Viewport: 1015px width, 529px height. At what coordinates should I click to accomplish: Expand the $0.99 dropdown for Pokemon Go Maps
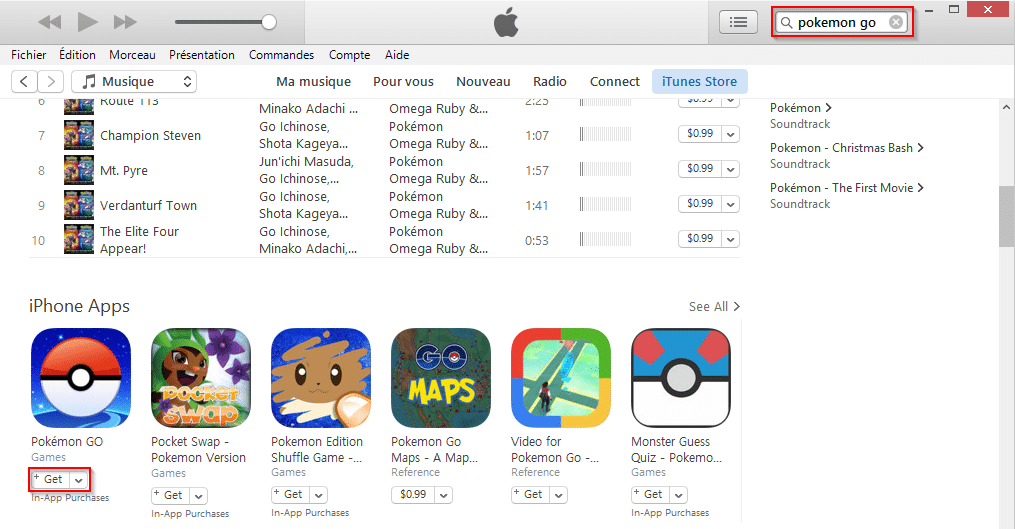click(443, 495)
